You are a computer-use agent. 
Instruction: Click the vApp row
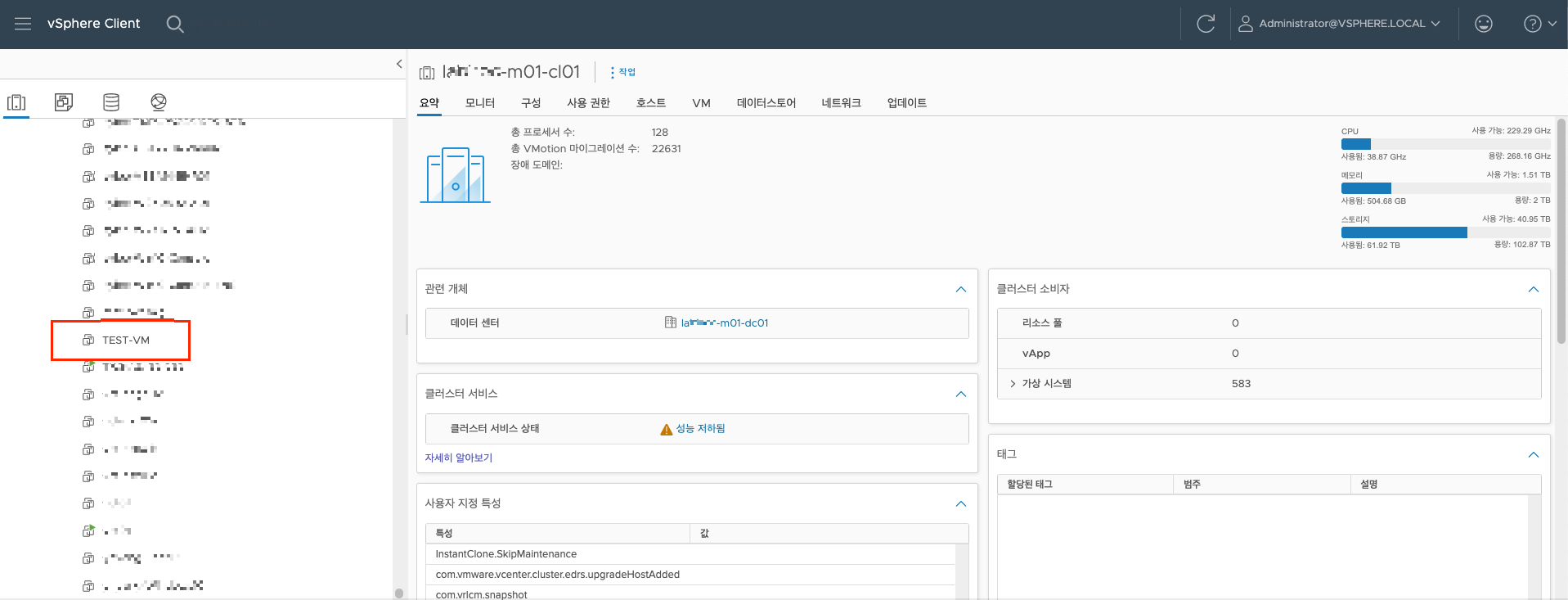[x=1269, y=354]
